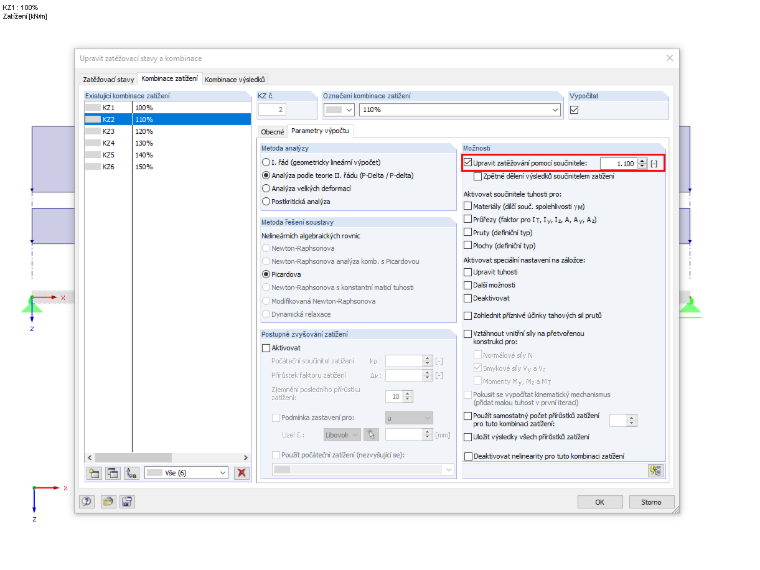Check Pruty (definiční typ) option

click(468, 233)
